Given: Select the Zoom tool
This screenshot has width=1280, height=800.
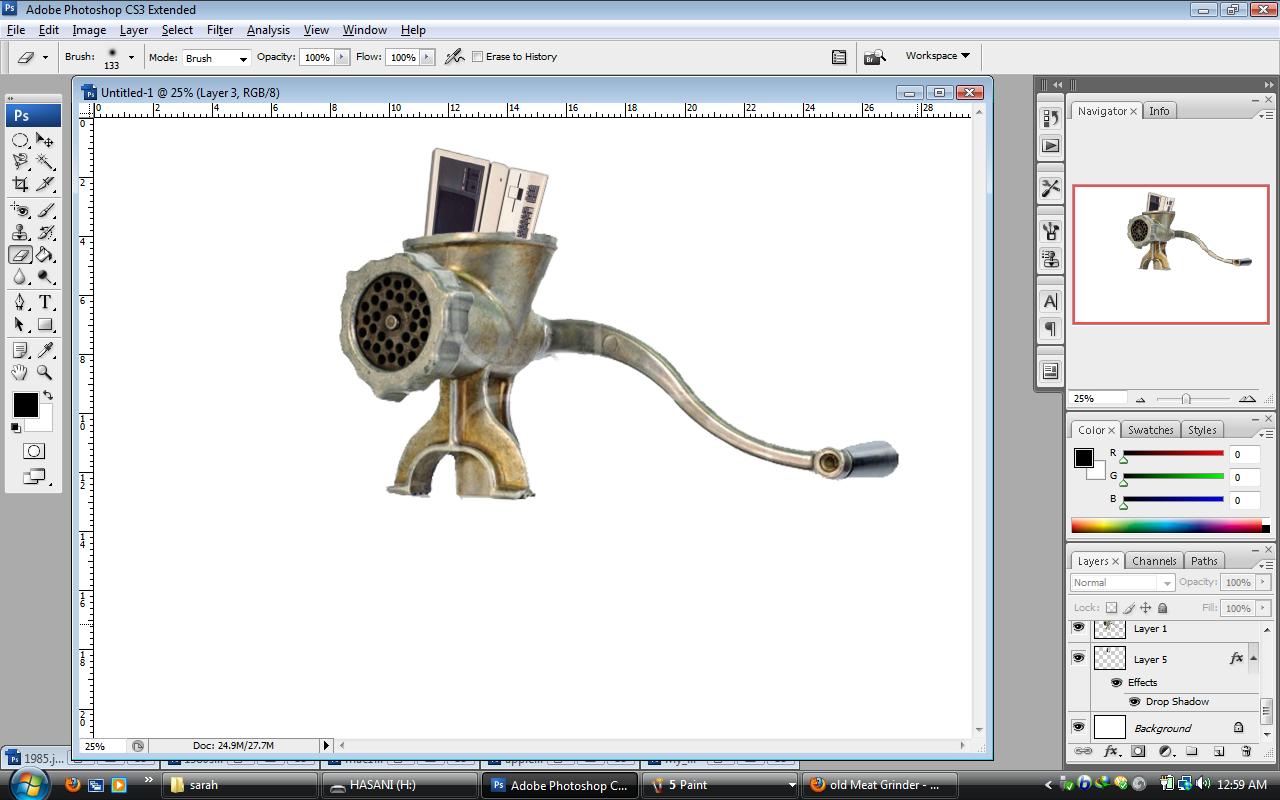Looking at the screenshot, I should pos(45,372).
